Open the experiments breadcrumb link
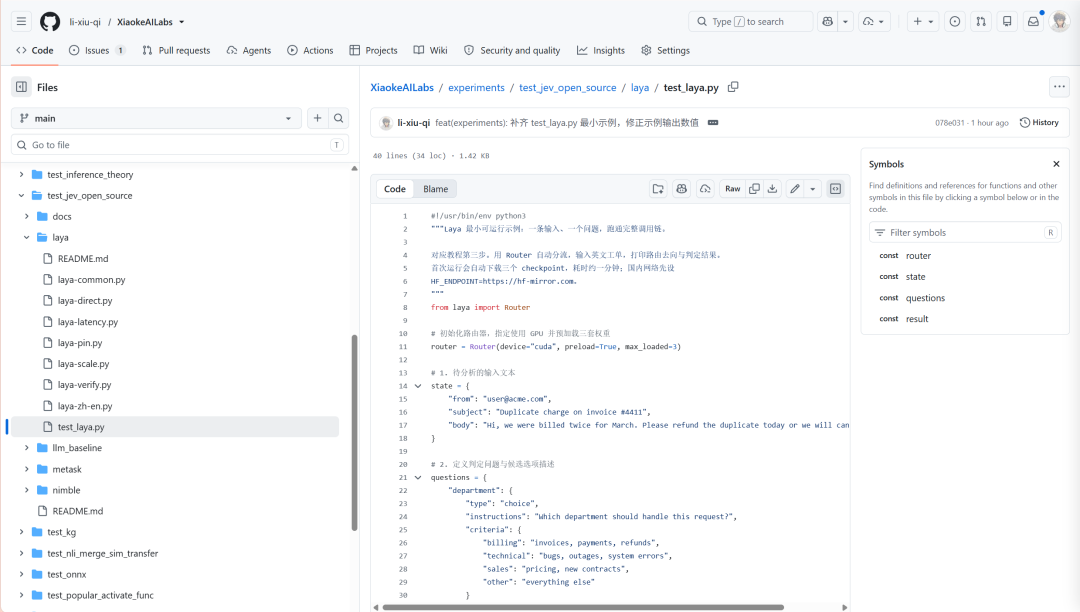Image resolution: width=1080 pixels, height=612 pixels. (x=476, y=87)
